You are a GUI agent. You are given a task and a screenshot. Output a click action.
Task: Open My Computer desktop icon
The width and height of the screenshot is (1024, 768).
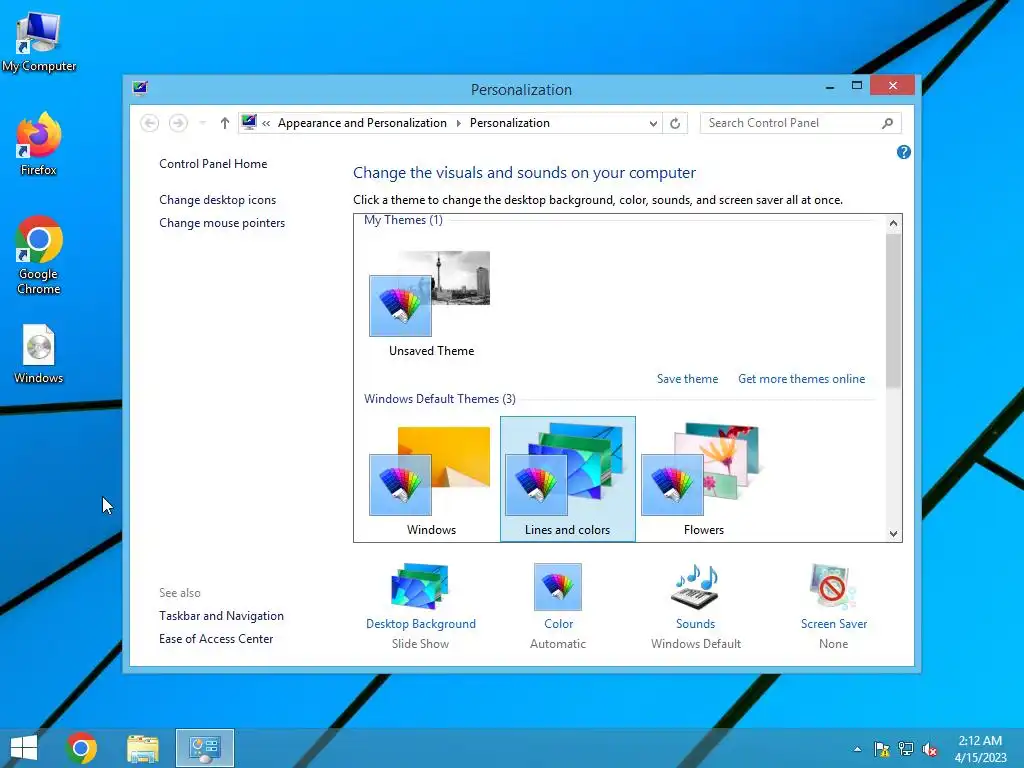click(39, 42)
